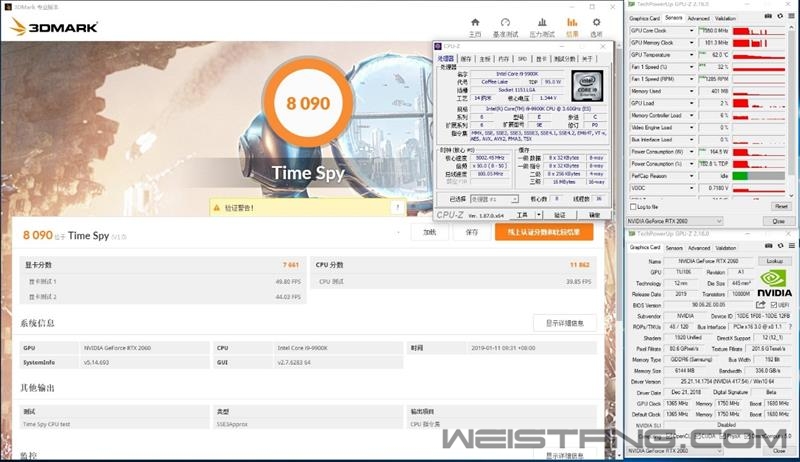Click help question mark on warning banner

coord(397,207)
